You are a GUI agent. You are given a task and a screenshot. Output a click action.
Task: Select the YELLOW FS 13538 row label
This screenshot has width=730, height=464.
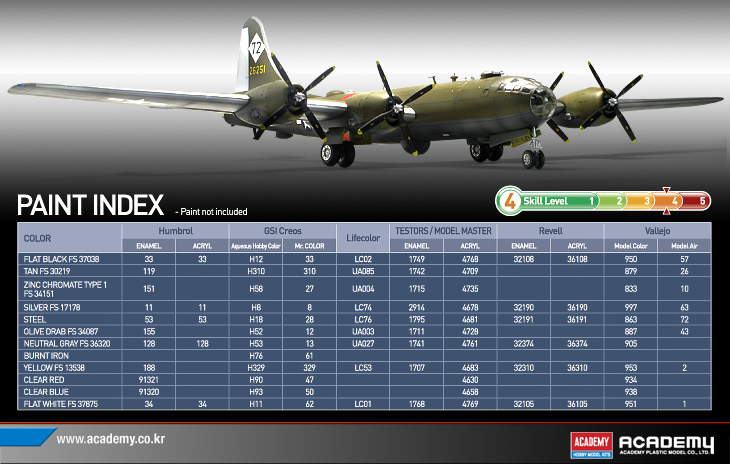[54, 368]
